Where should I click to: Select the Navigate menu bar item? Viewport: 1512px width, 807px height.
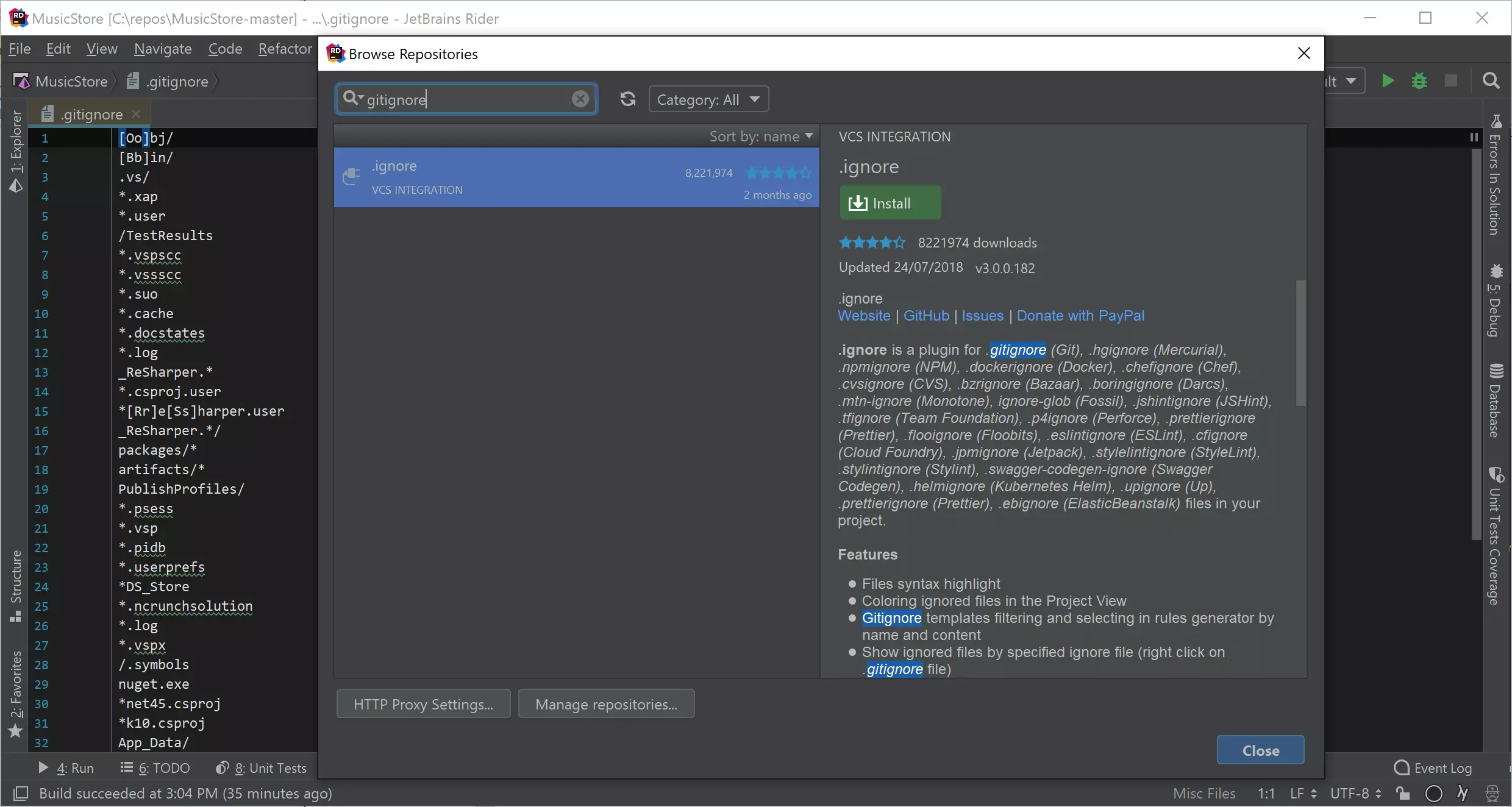[x=162, y=48]
